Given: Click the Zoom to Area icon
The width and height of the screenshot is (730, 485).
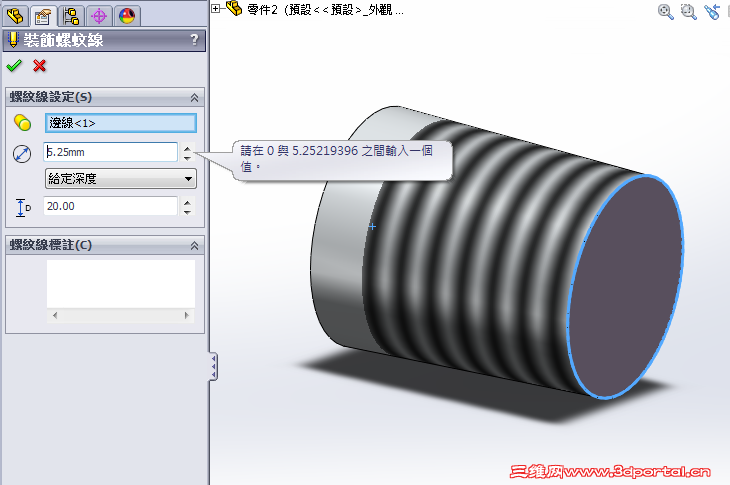Looking at the screenshot, I should coord(689,11).
